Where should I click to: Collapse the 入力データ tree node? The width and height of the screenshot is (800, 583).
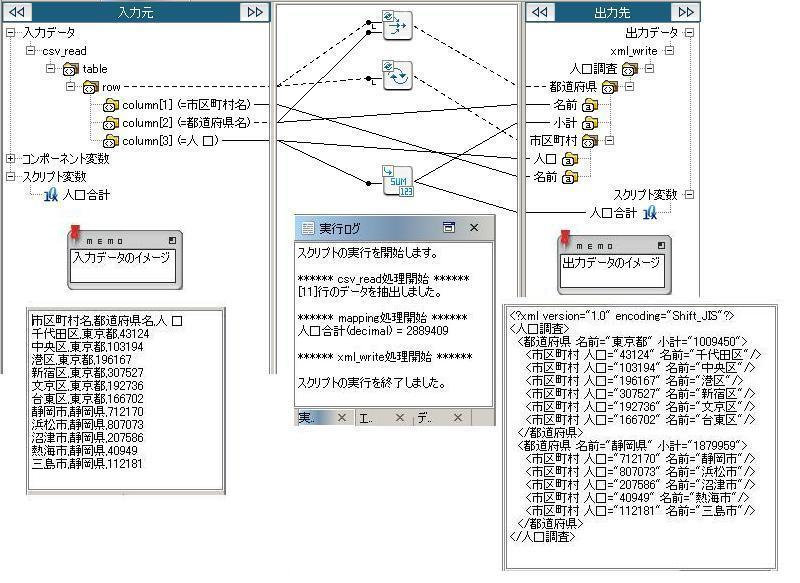click(x=10, y=33)
